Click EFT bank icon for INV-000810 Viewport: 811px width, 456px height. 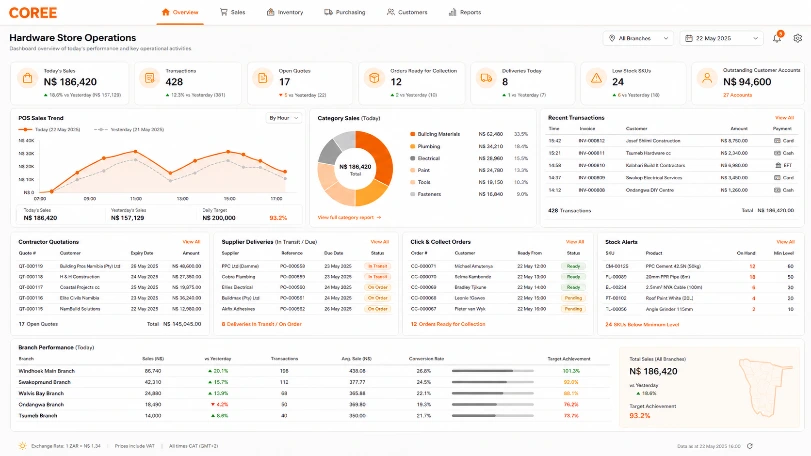click(778, 165)
